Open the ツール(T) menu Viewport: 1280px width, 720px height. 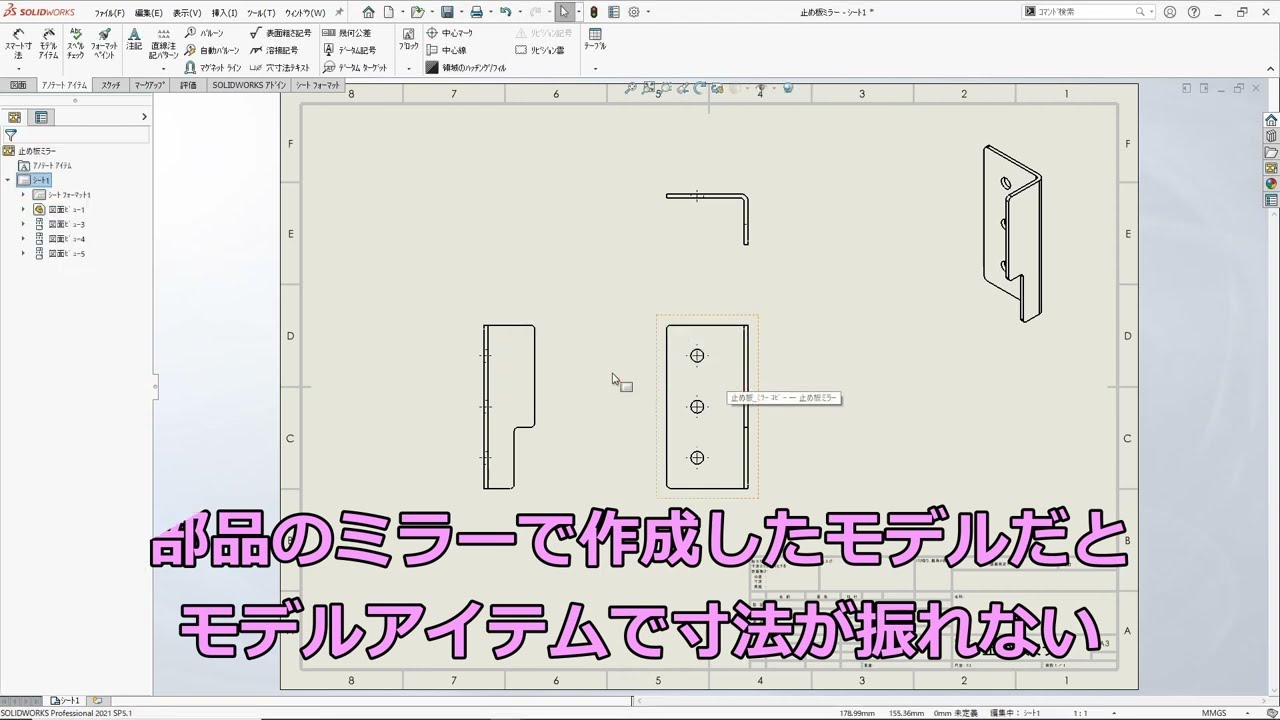[261, 13]
